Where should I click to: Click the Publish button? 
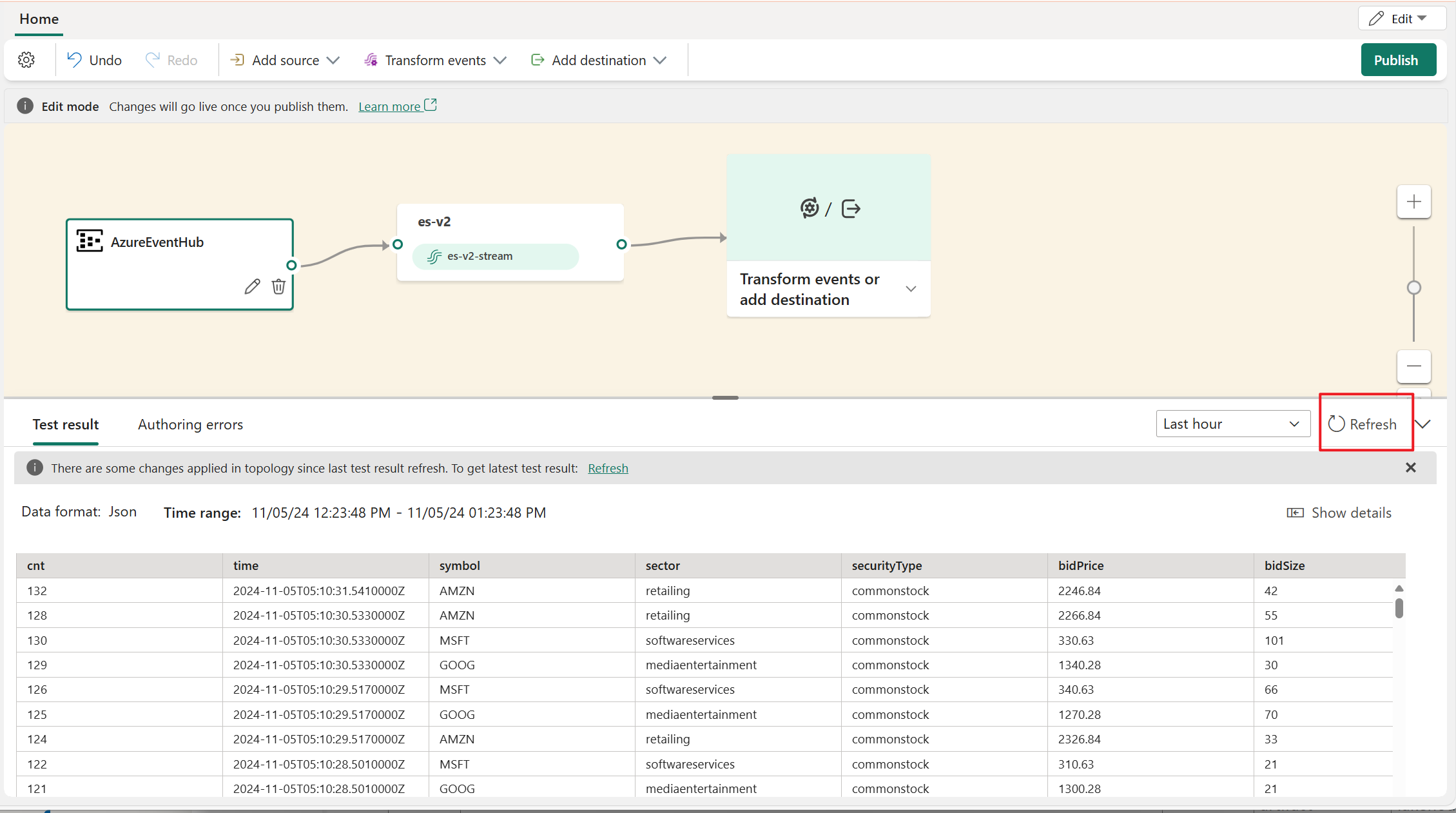point(1396,60)
